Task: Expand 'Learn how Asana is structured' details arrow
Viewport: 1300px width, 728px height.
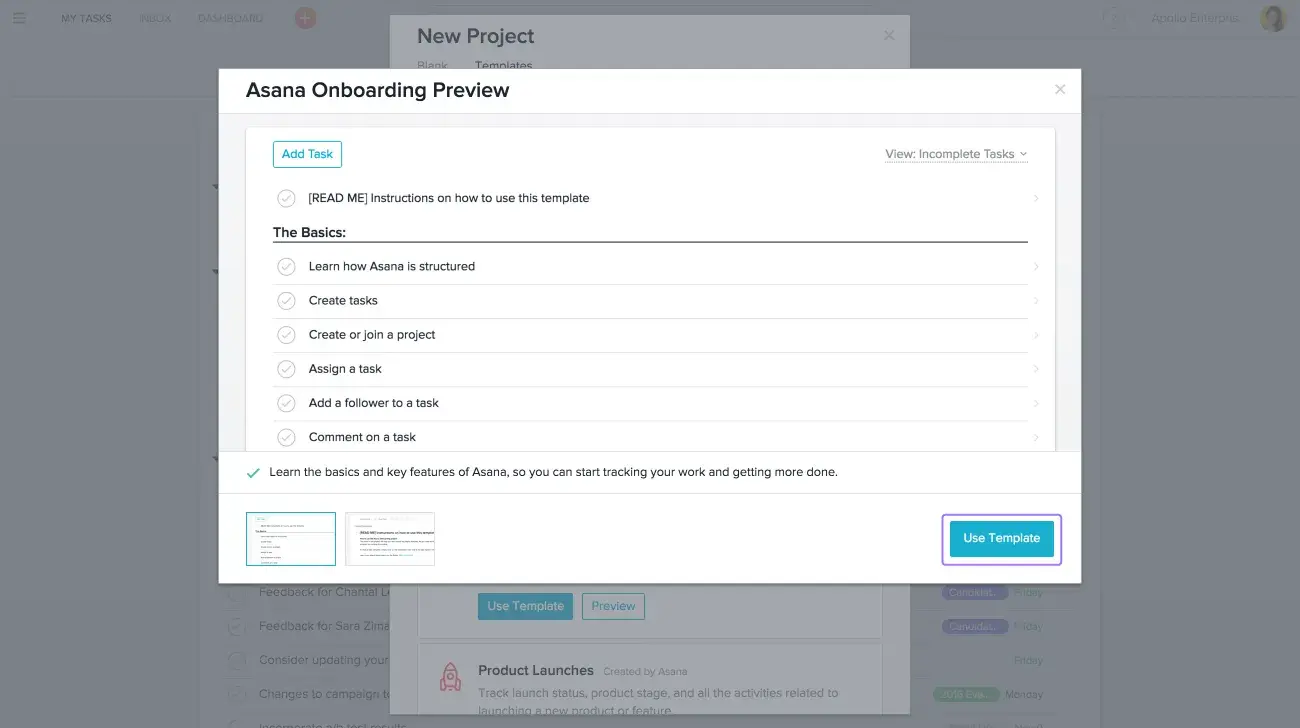Action: click(1036, 266)
